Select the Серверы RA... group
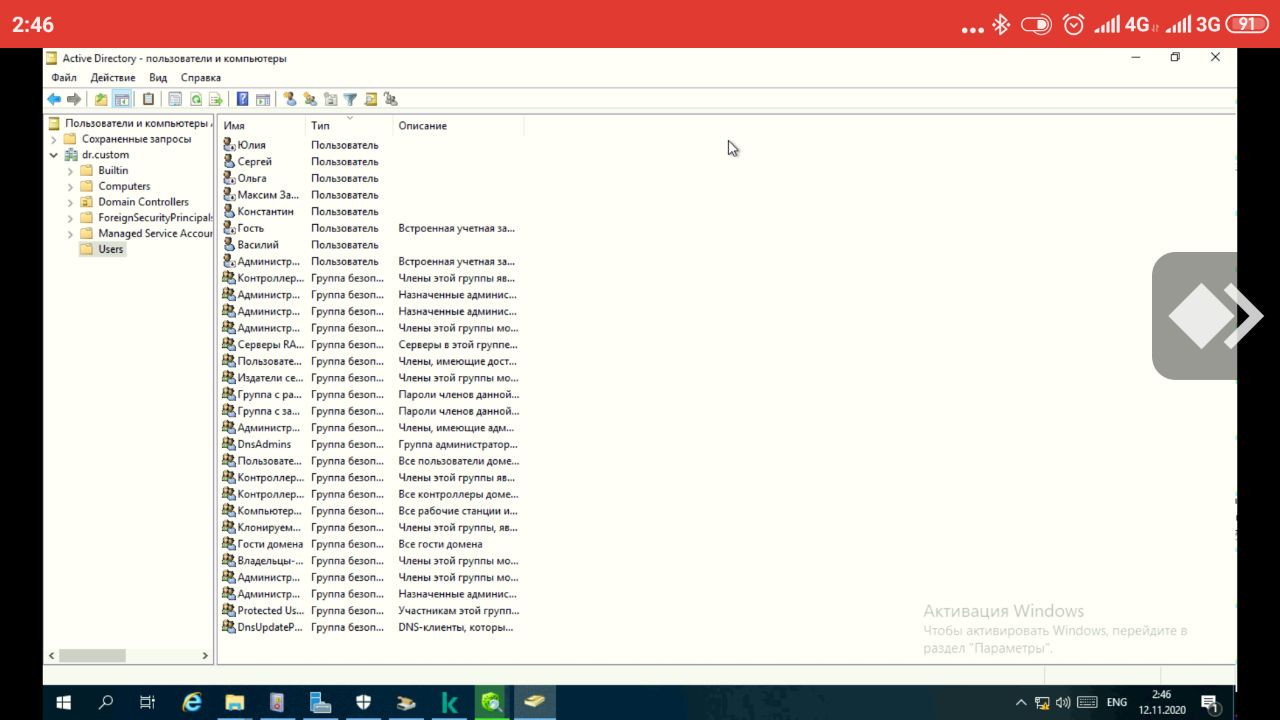The height and width of the screenshot is (720, 1280). tap(269, 344)
